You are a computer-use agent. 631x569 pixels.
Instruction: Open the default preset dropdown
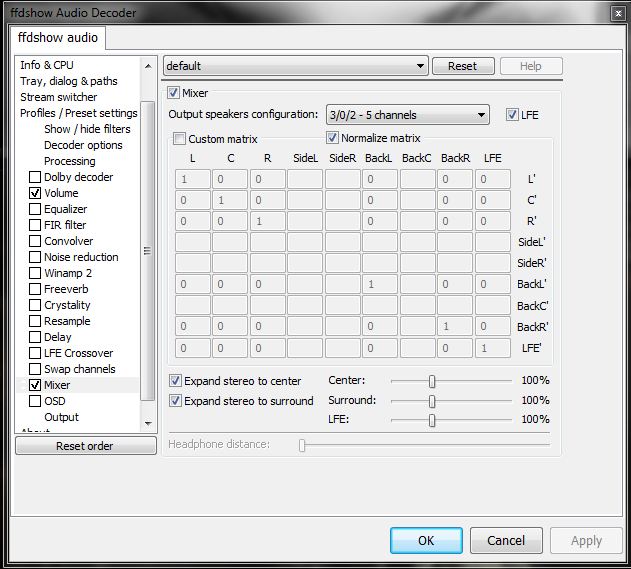click(x=295, y=66)
